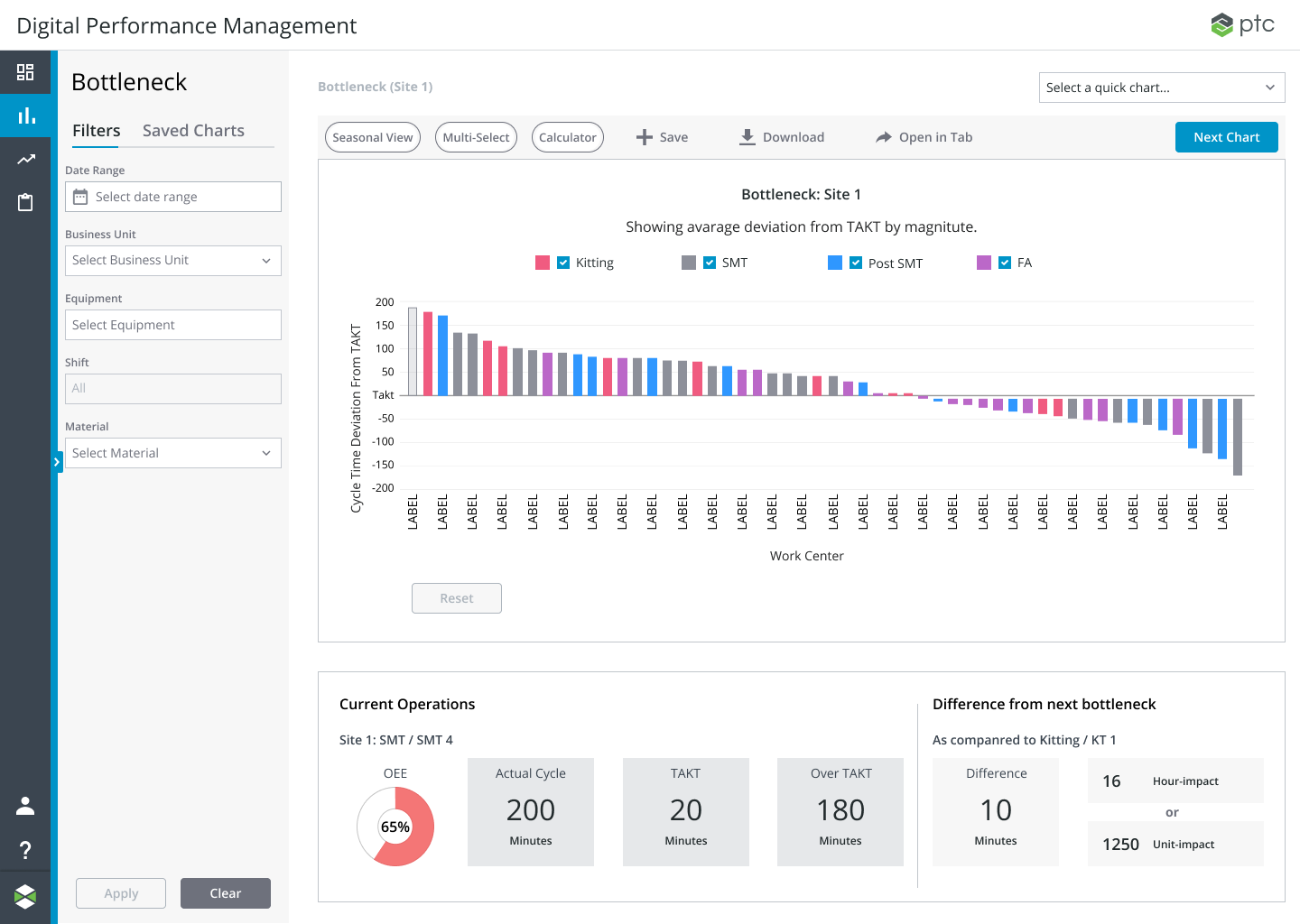The height and width of the screenshot is (924, 1300).
Task: Toggle the Post SMT legend checkbox
Action: click(856, 263)
